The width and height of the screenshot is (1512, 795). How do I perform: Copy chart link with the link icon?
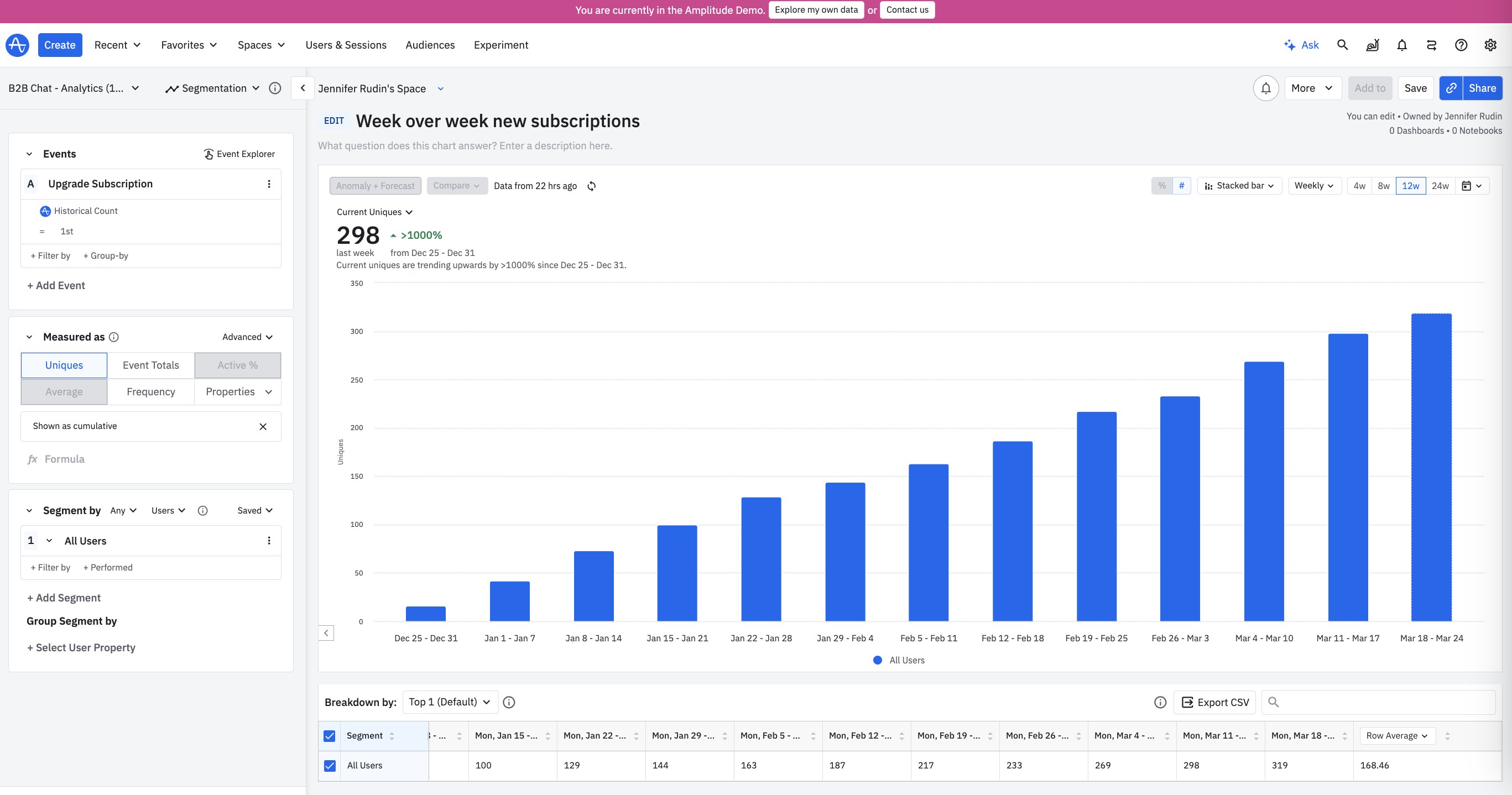1451,88
